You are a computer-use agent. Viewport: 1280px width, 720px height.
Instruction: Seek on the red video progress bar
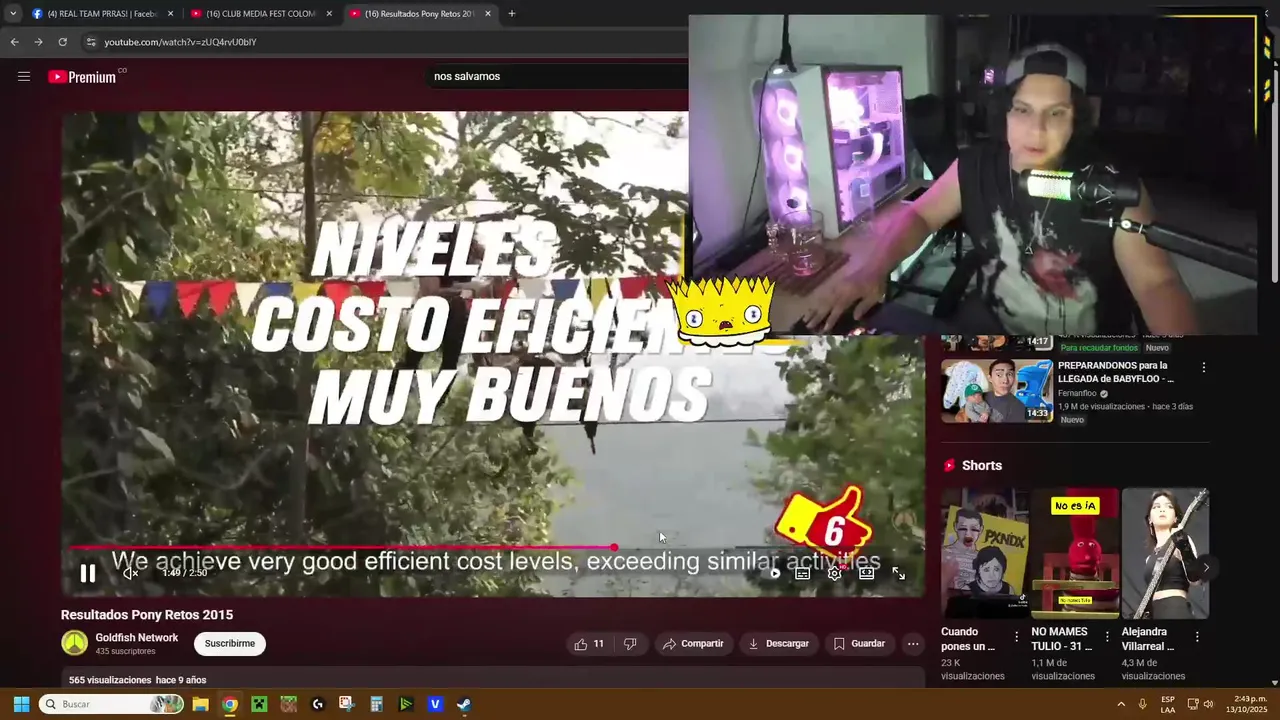[341, 548]
